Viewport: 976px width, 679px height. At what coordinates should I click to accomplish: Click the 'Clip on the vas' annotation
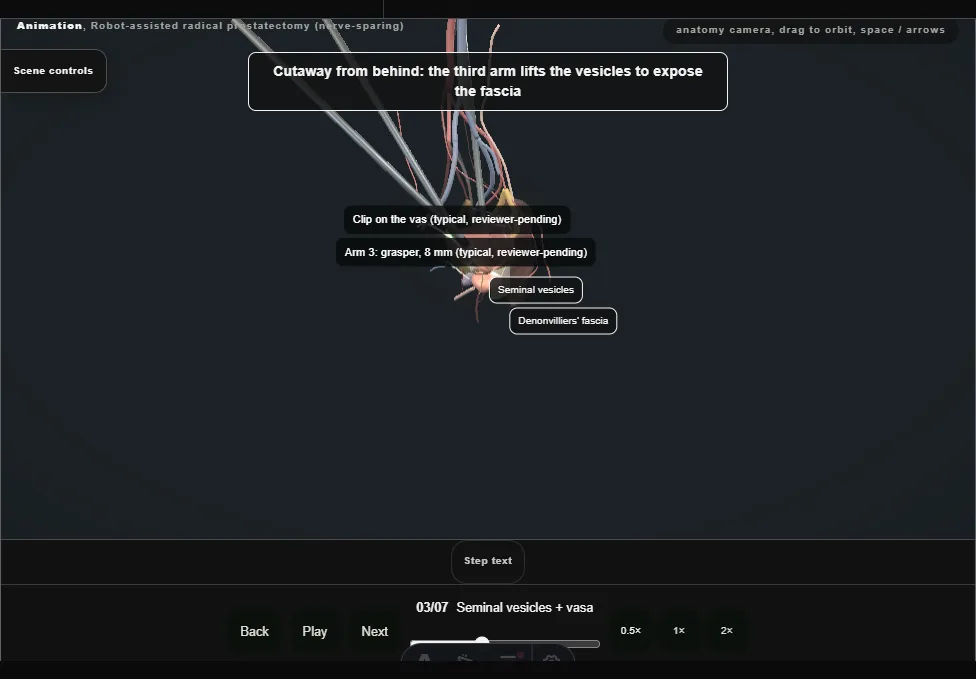pos(457,220)
